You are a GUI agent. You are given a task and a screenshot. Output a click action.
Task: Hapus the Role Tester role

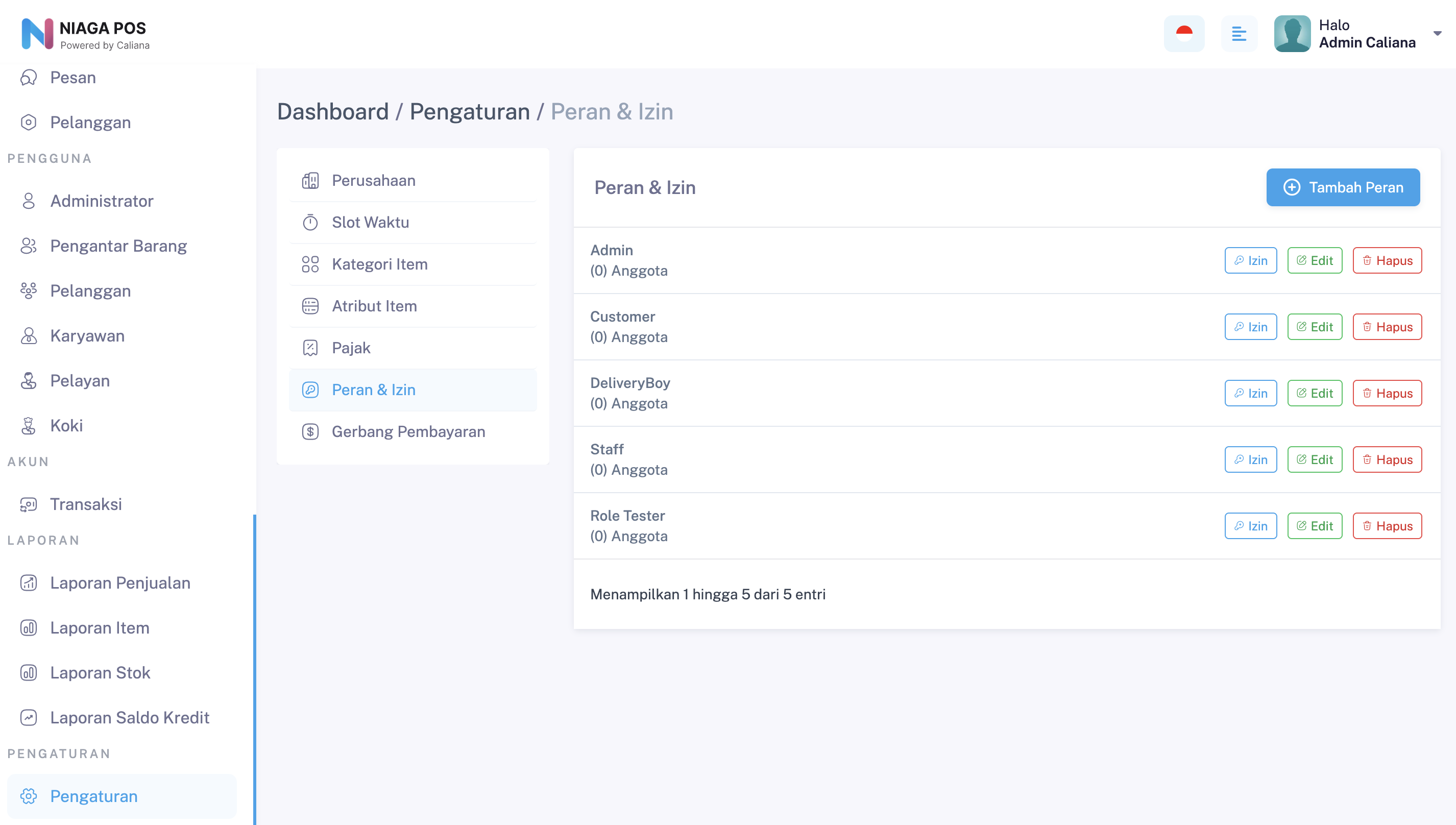[x=1387, y=525]
